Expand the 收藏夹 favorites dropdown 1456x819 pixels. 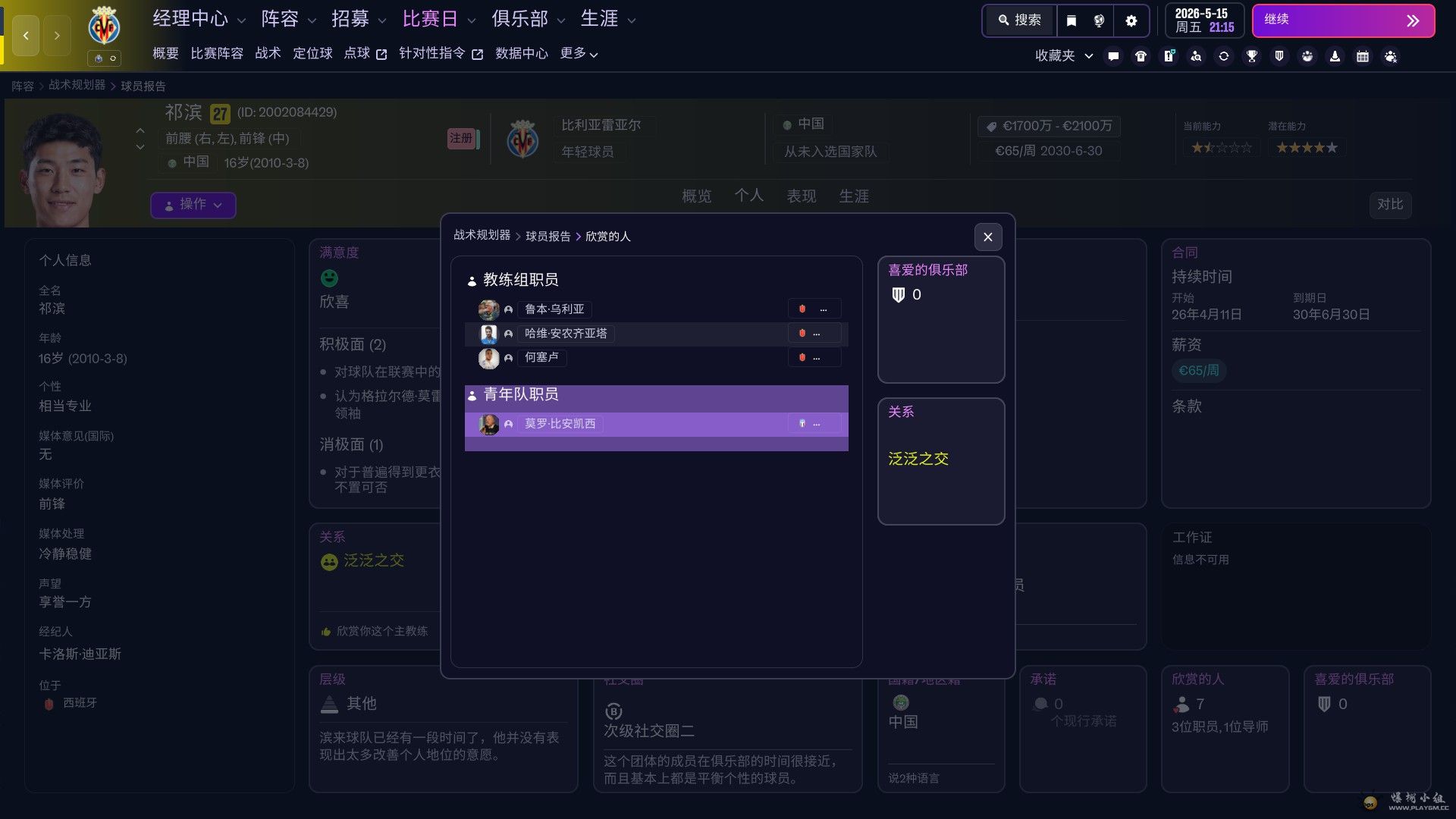click(1064, 56)
